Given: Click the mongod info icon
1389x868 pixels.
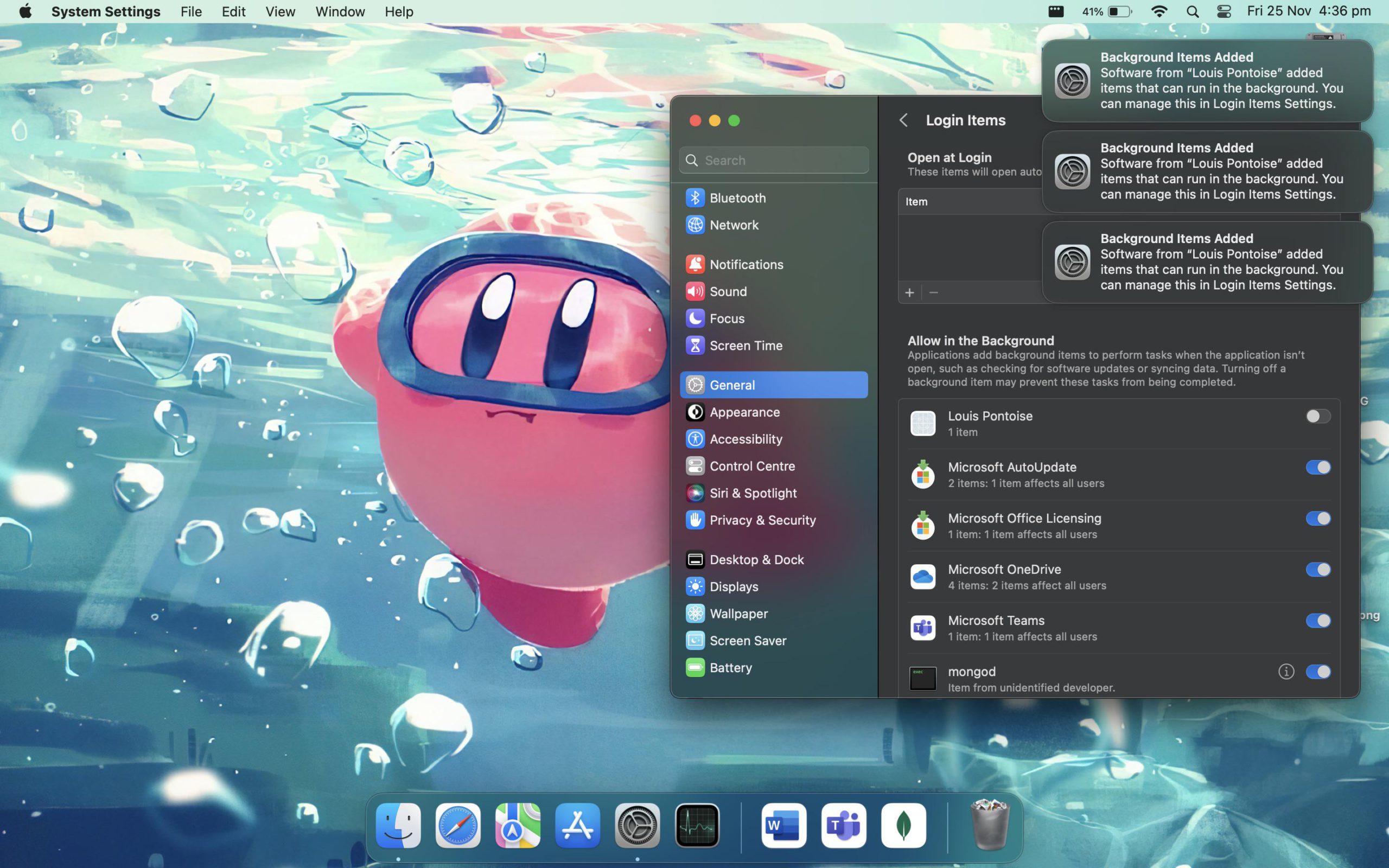Looking at the screenshot, I should point(1286,671).
